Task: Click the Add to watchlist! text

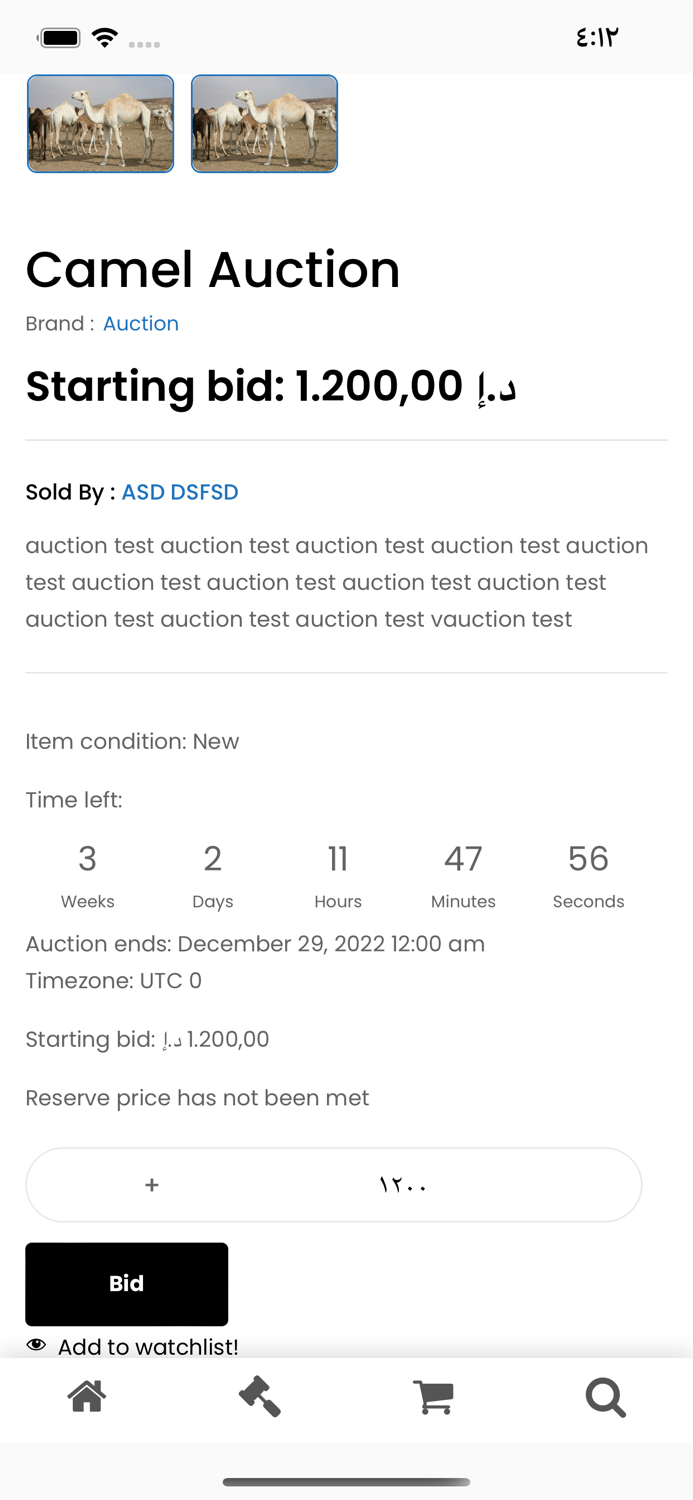Action: (x=148, y=1347)
